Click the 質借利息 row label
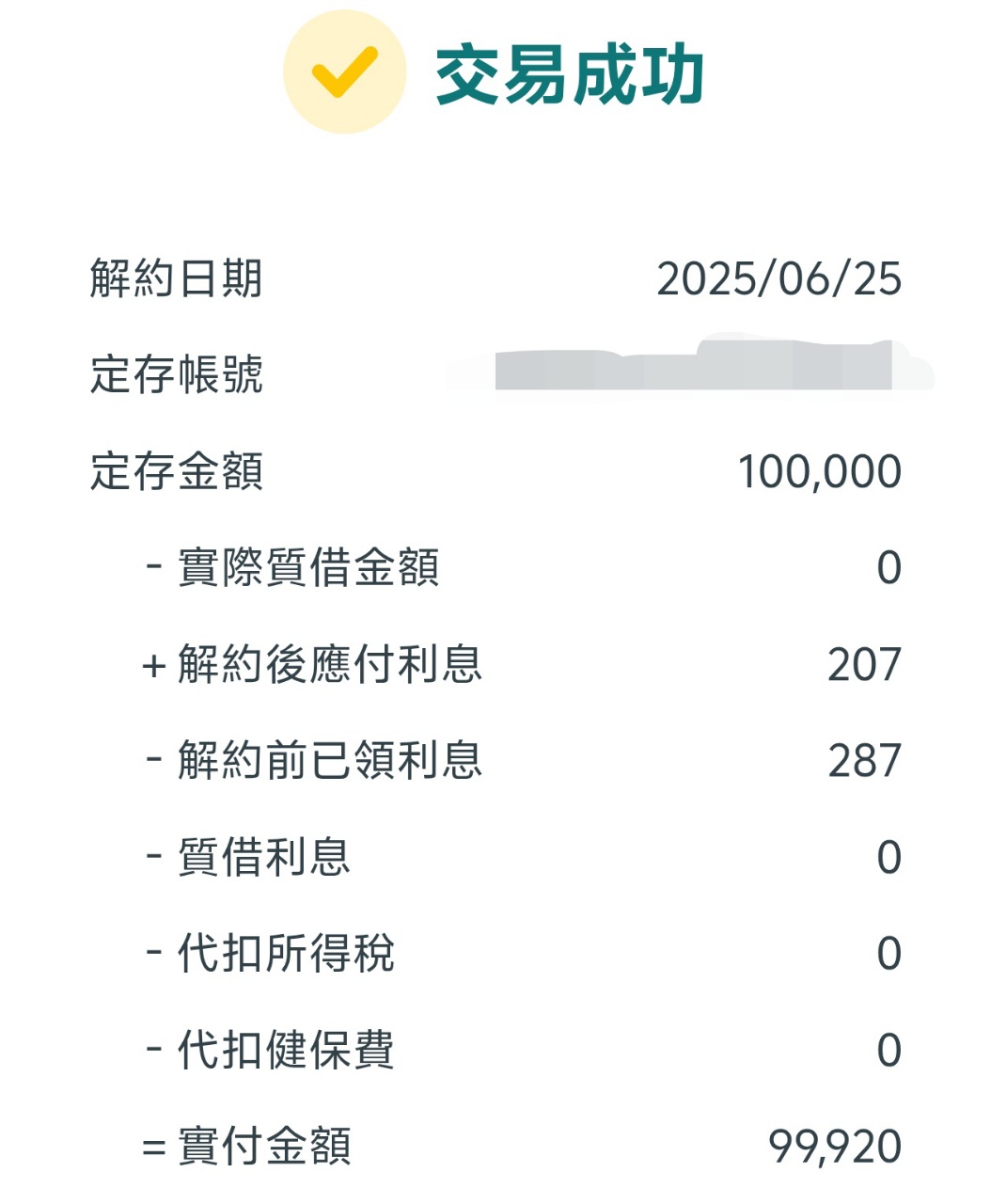 point(247,857)
